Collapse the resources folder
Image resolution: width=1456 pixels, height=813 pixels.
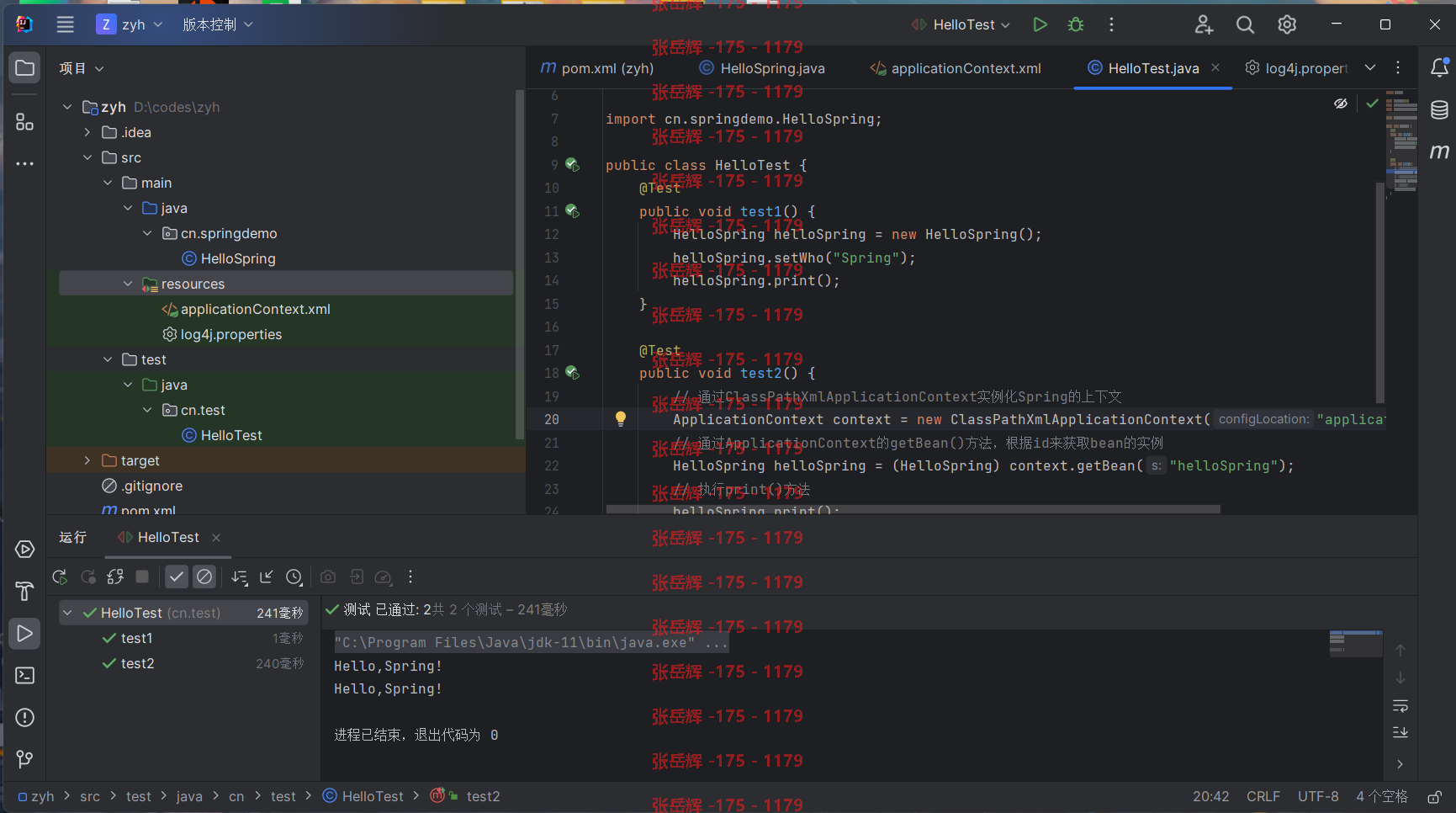coord(128,284)
